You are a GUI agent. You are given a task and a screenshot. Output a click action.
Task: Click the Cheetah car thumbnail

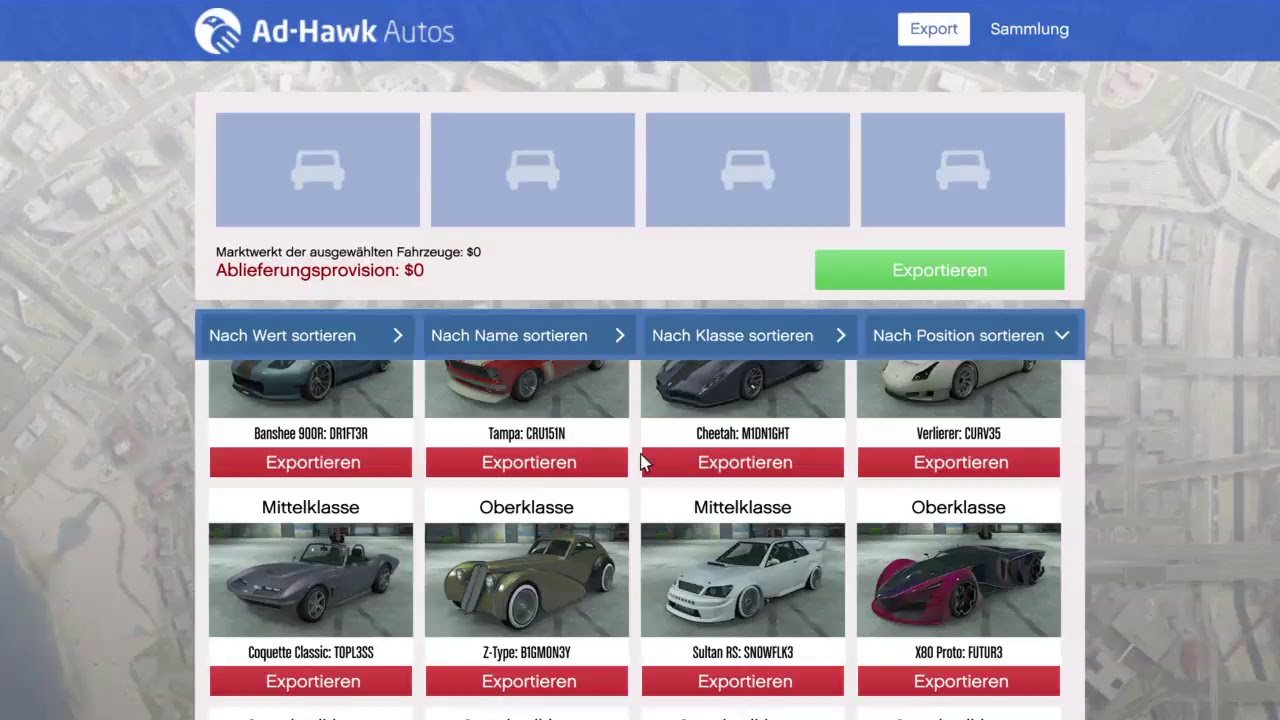tap(743, 389)
